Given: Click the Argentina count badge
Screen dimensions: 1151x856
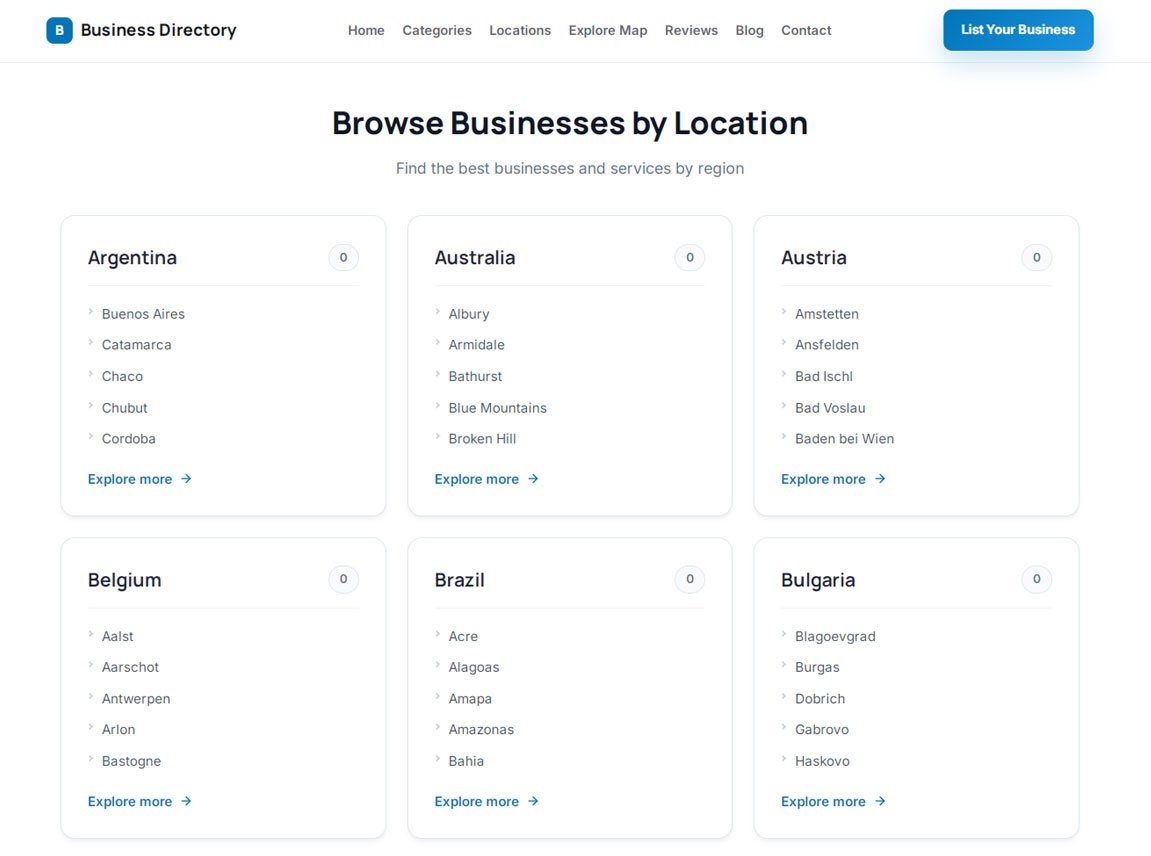Looking at the screenshot, I should 344,258.
